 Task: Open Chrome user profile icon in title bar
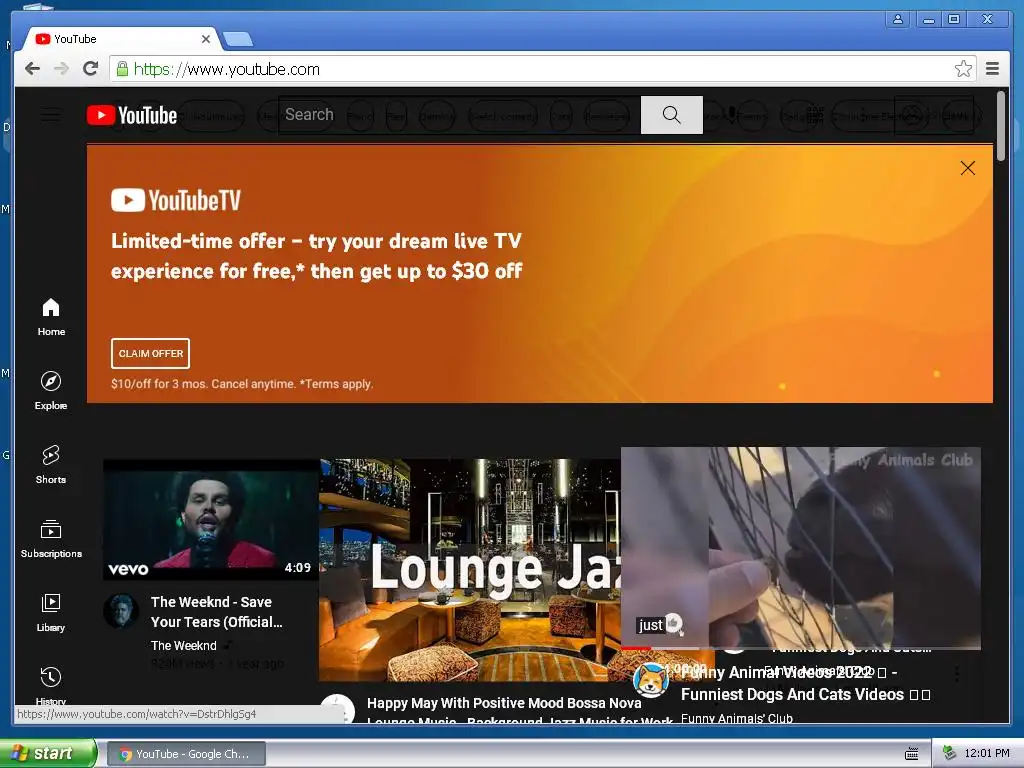898,20
